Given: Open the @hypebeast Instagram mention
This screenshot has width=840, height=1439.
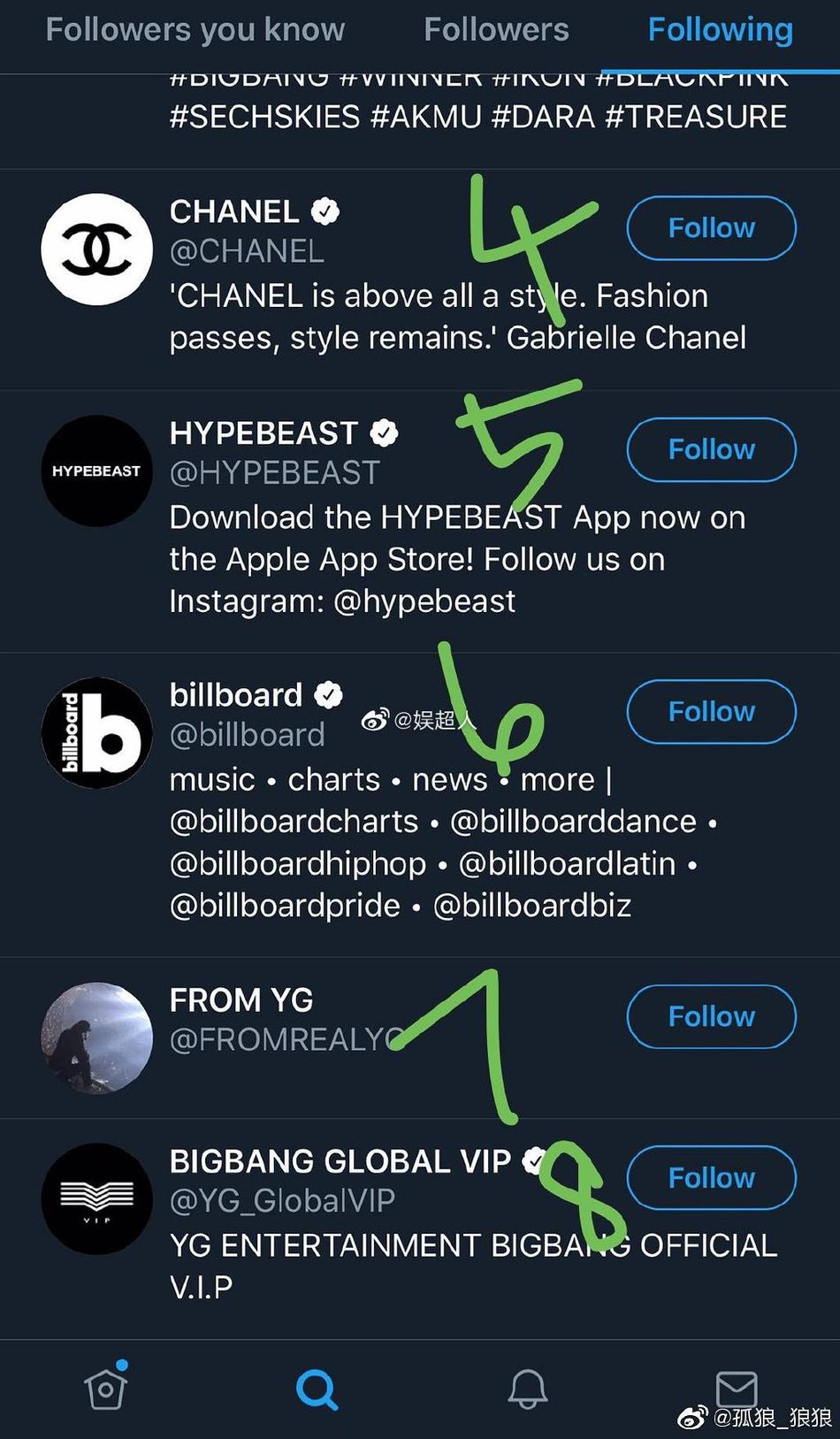Looking at the screenshot, I should (x=424, y=601).
